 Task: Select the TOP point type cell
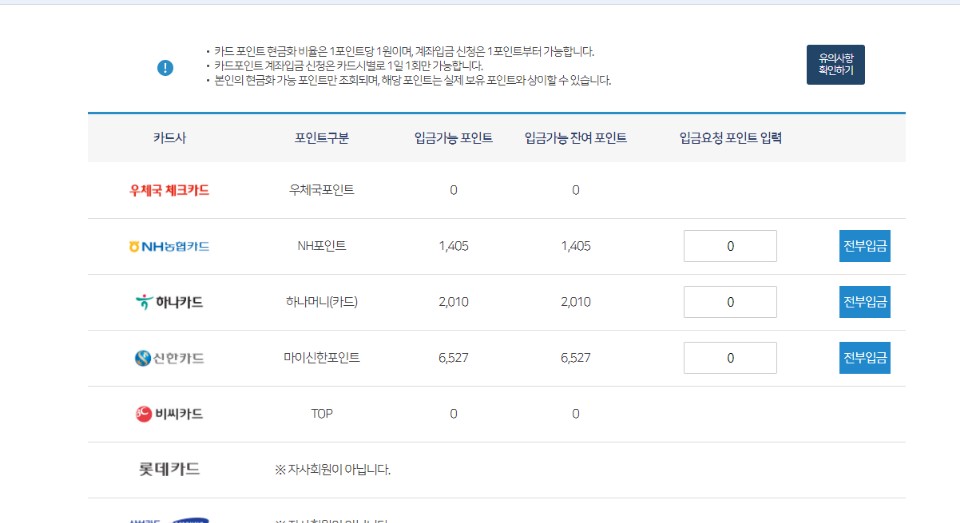click(321, 414)
